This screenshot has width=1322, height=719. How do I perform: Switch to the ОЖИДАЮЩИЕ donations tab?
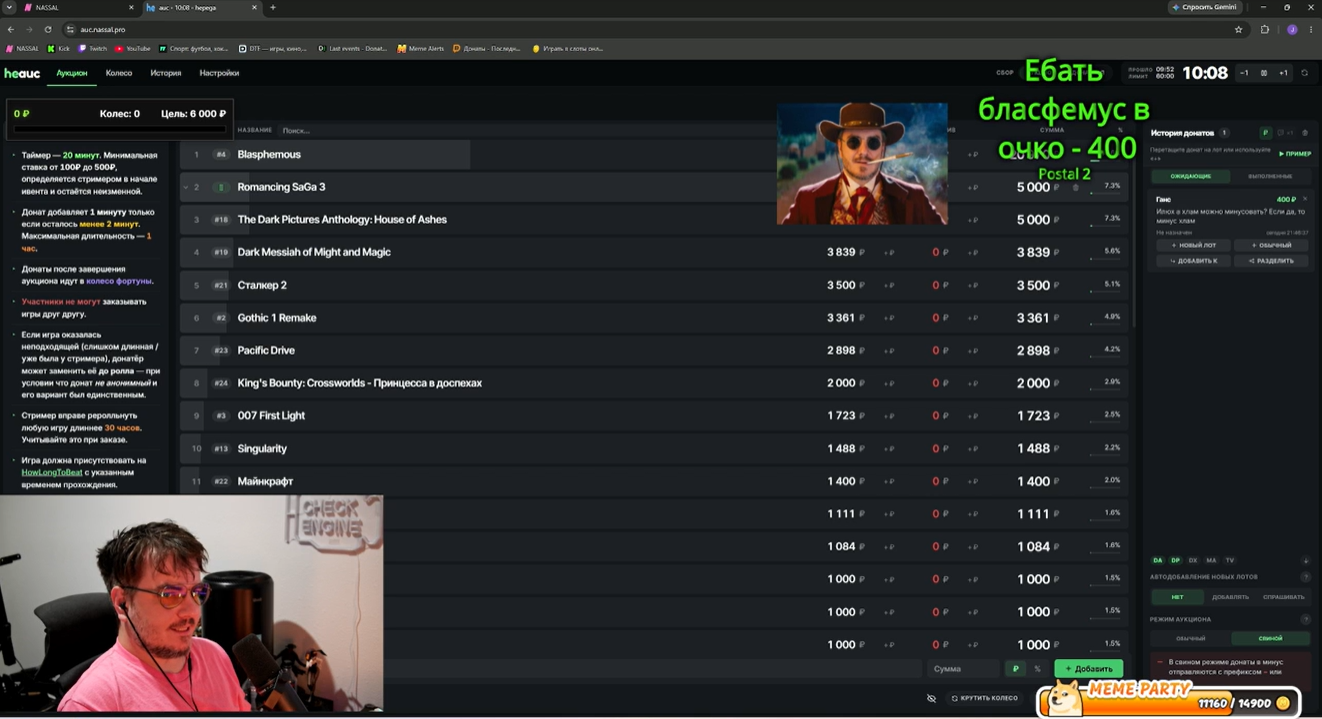coord(1191,176)
